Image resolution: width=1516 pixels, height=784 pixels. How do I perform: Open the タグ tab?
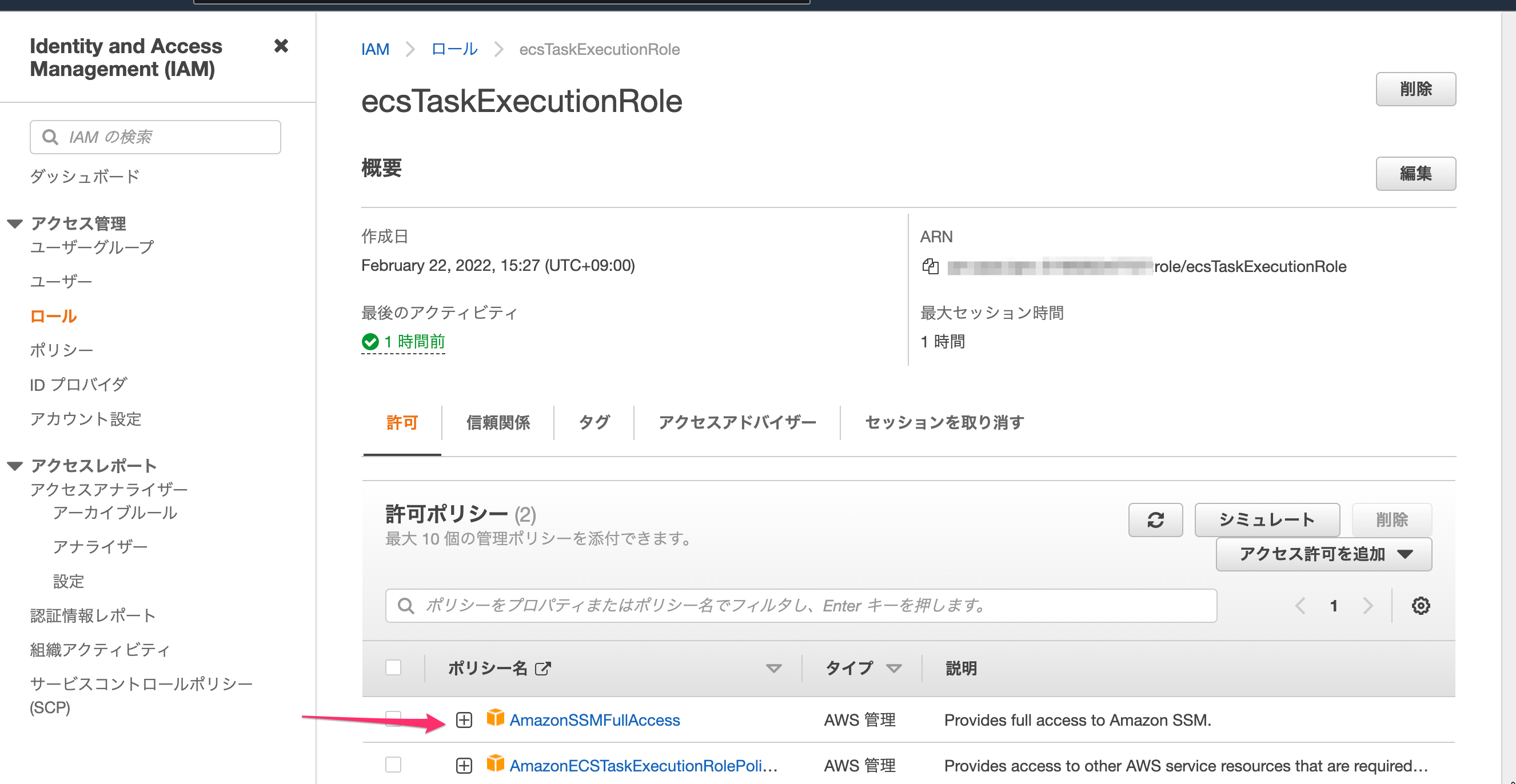(x=593, y=422)
